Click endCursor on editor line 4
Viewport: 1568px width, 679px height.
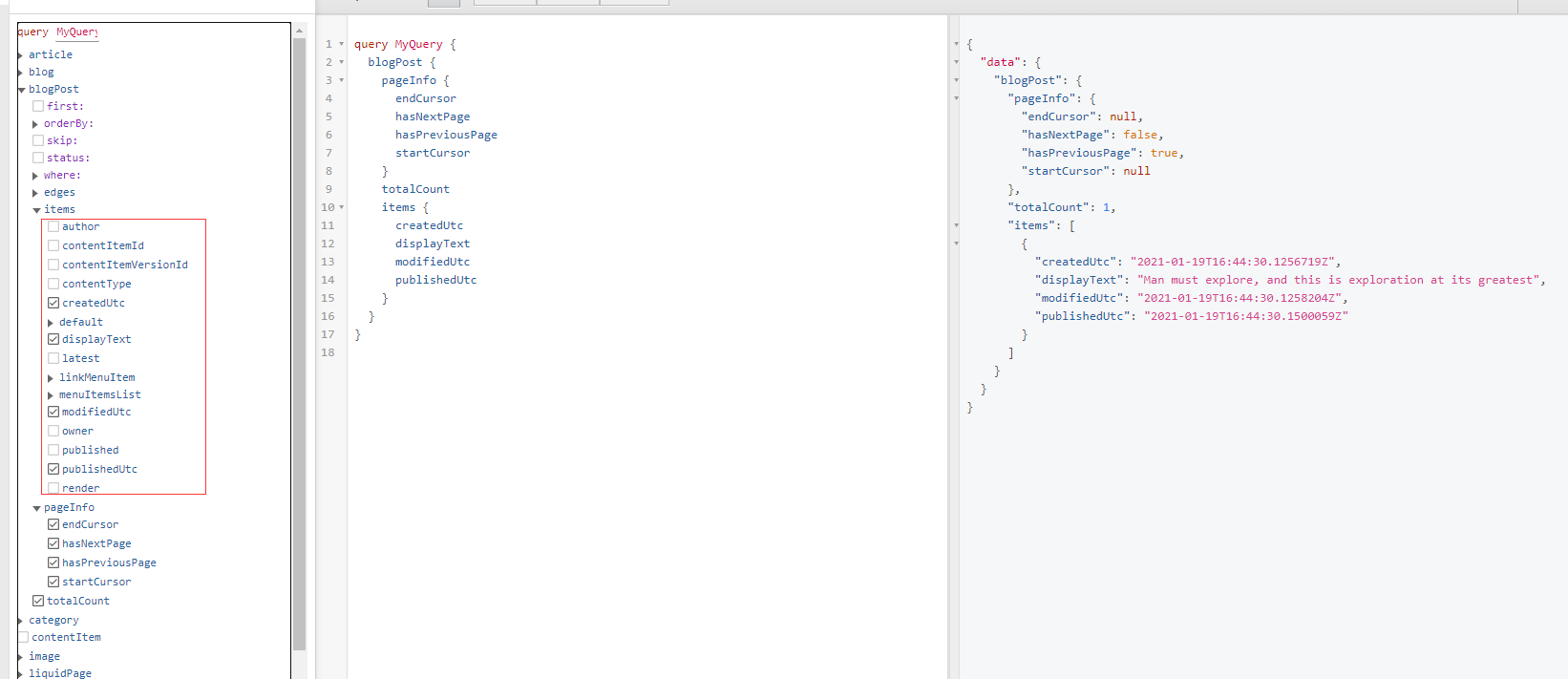click(x=426, y=98)
